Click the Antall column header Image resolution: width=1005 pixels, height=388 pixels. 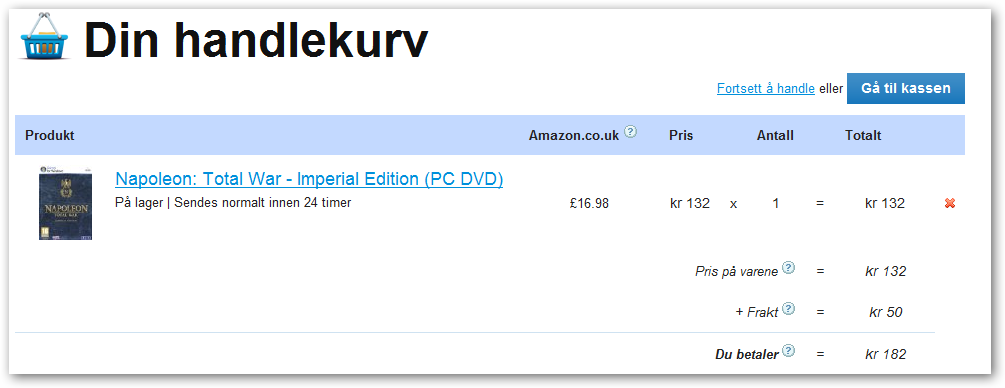775,135
